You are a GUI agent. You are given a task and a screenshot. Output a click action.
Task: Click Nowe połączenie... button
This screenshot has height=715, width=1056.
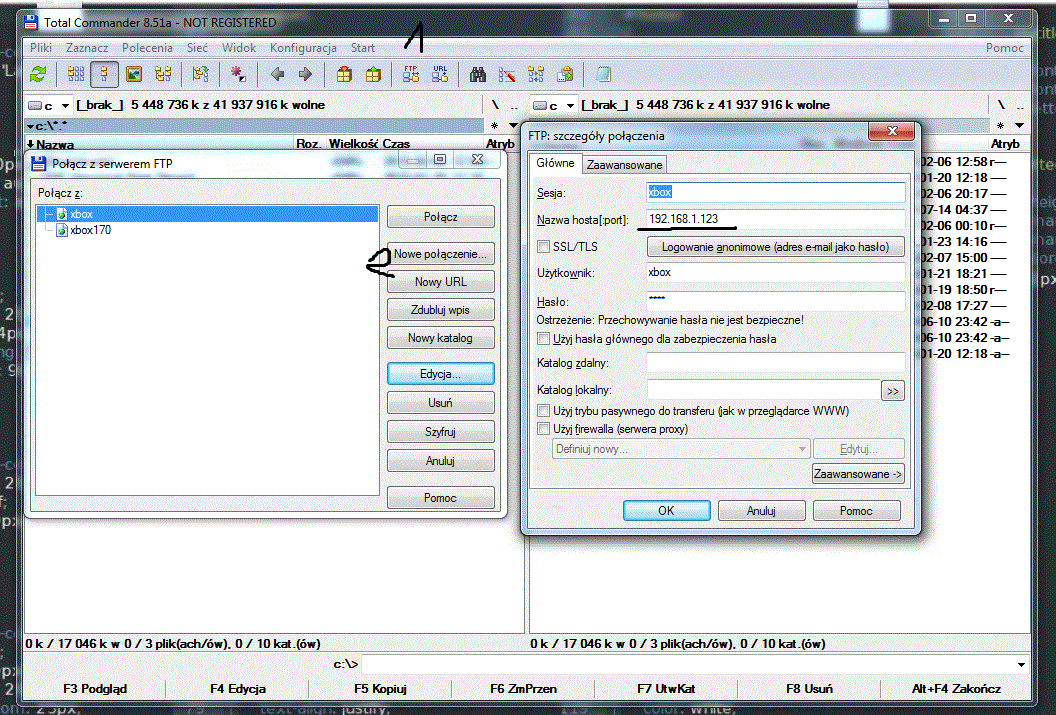coord(440,254)
